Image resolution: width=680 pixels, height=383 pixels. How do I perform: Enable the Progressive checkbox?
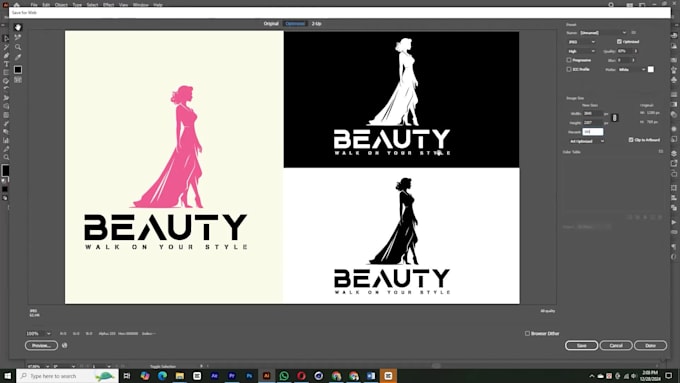569,60
